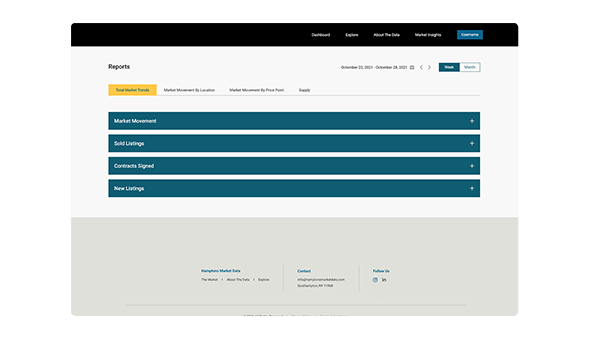Viewport: 590px width, 360px height.
Task: Expand the New Listings section
Action: (294, 188)
